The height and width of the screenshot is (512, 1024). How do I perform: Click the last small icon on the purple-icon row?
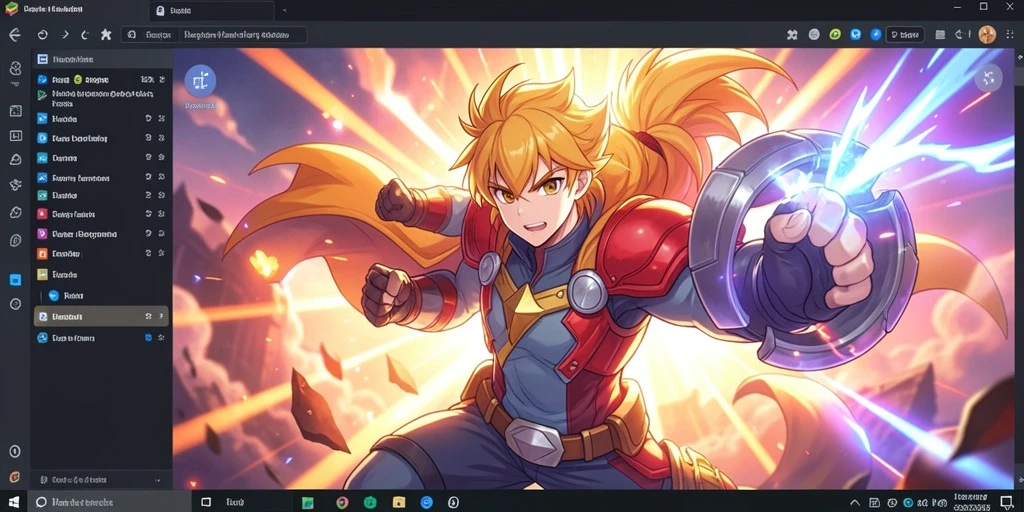161,233
